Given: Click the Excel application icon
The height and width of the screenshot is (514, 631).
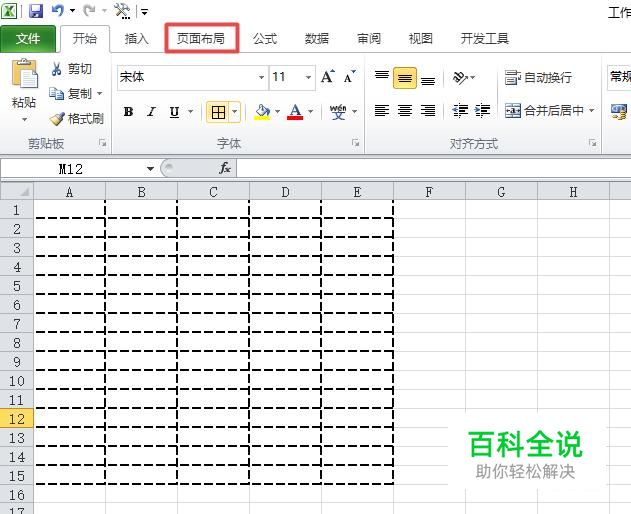Looking at the screenshot, I should click(9, 10).
